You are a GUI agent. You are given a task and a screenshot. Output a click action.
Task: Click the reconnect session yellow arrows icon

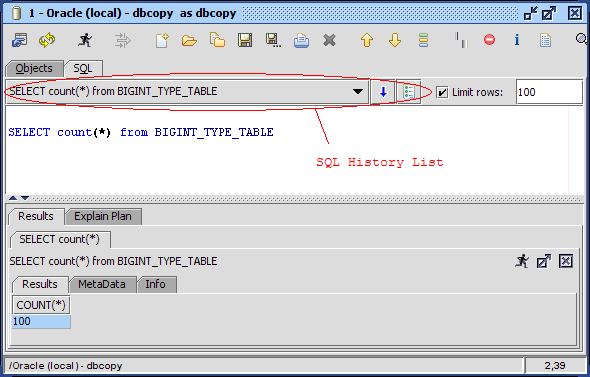47,40
